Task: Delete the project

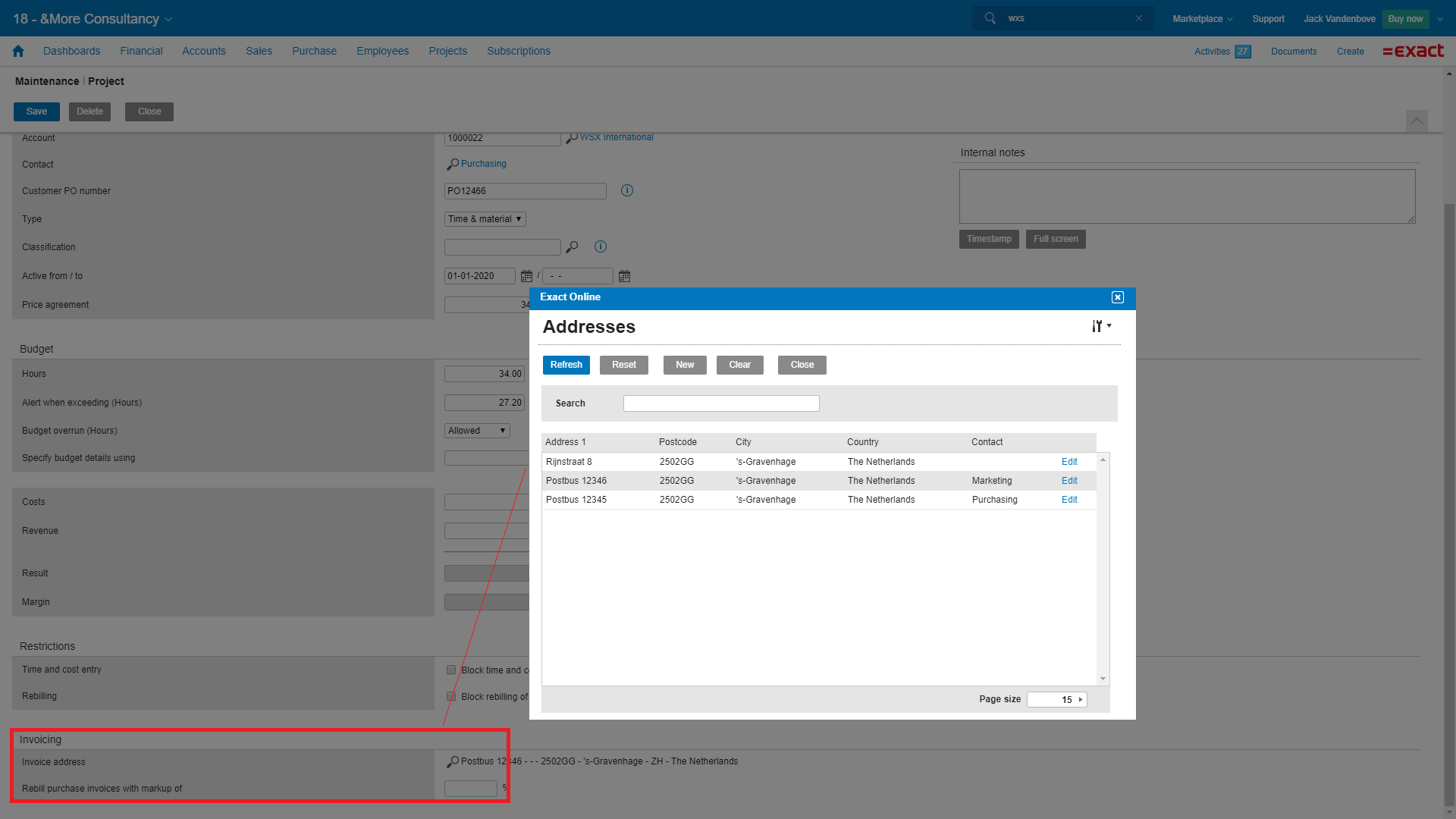Action: (x=89, y=111)
